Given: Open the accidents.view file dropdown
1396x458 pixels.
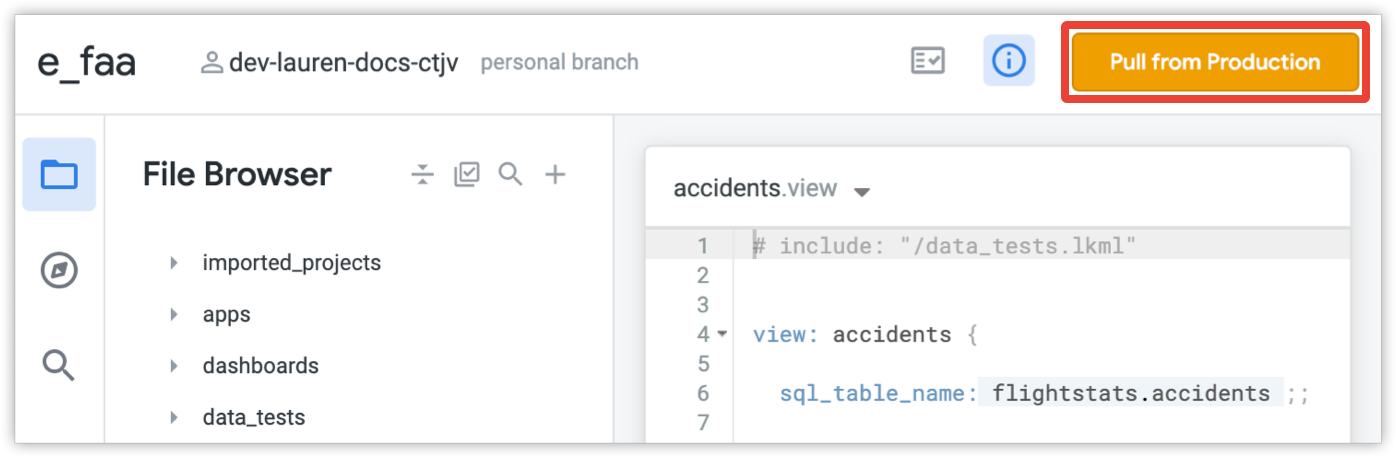Looking at the screenshot, I should click(x=862, y=191).
